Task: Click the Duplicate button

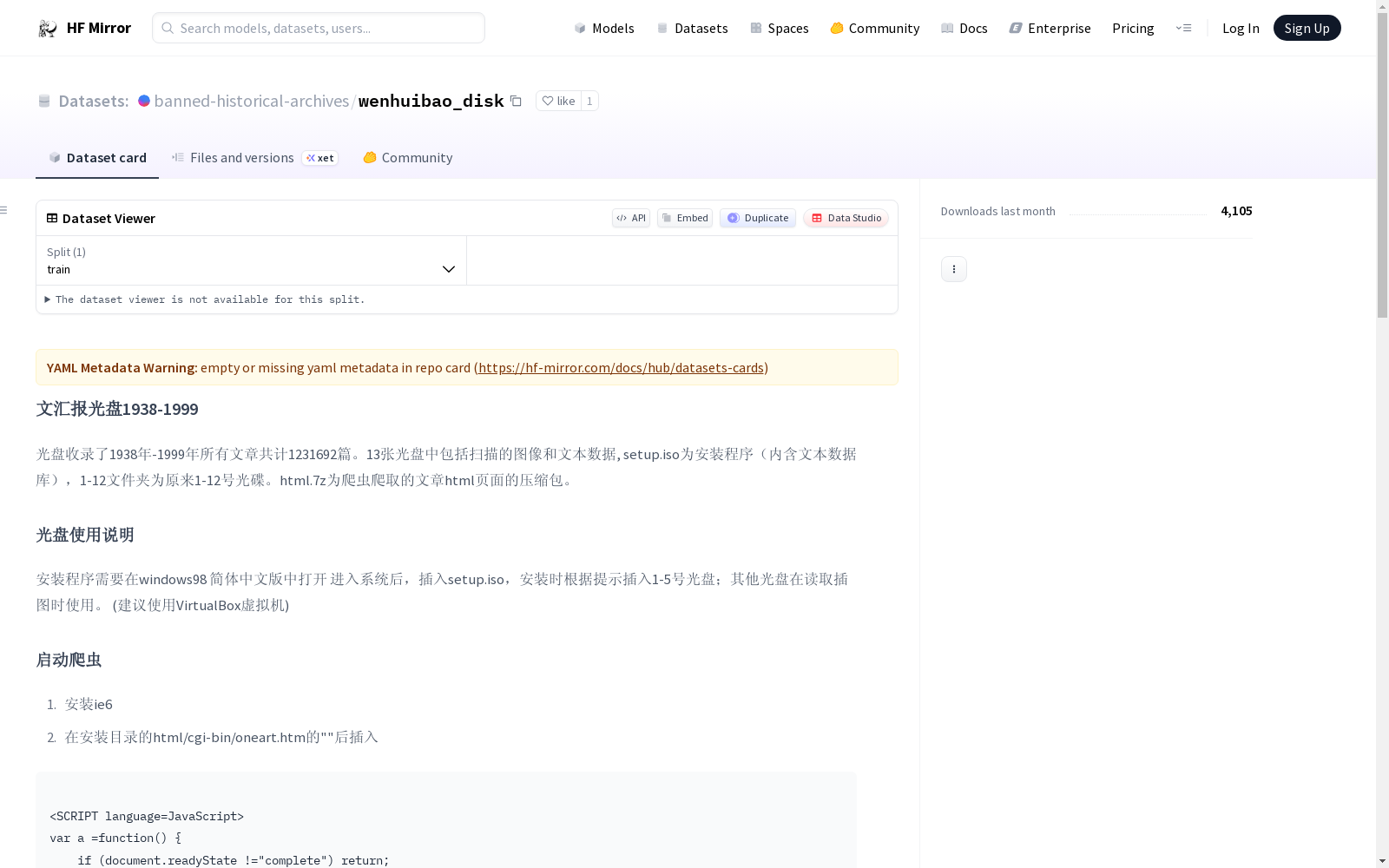Action: pyautogui.click(x=758, y=218)
